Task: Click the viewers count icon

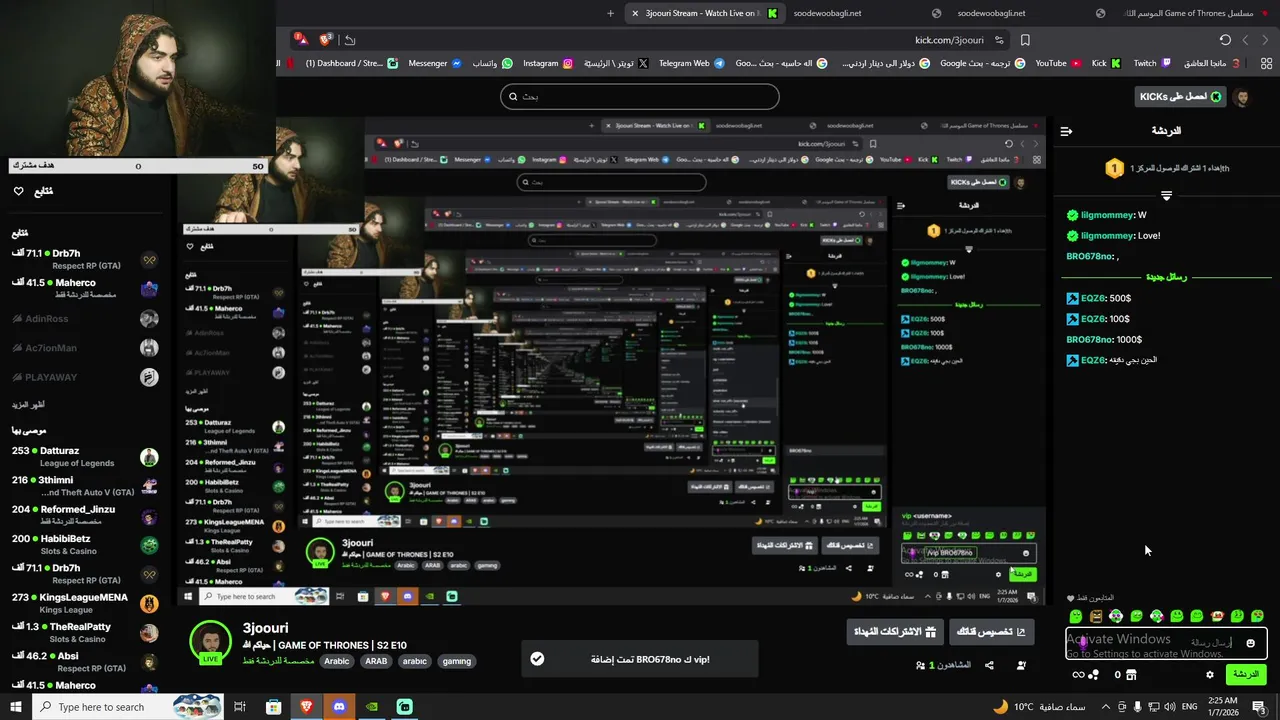Action: 921,665
